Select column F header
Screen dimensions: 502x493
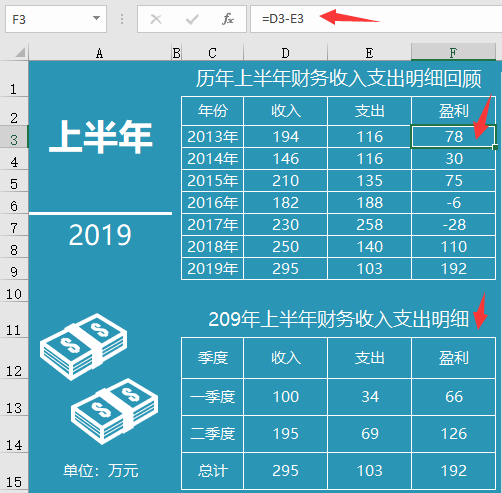(453, 52)
